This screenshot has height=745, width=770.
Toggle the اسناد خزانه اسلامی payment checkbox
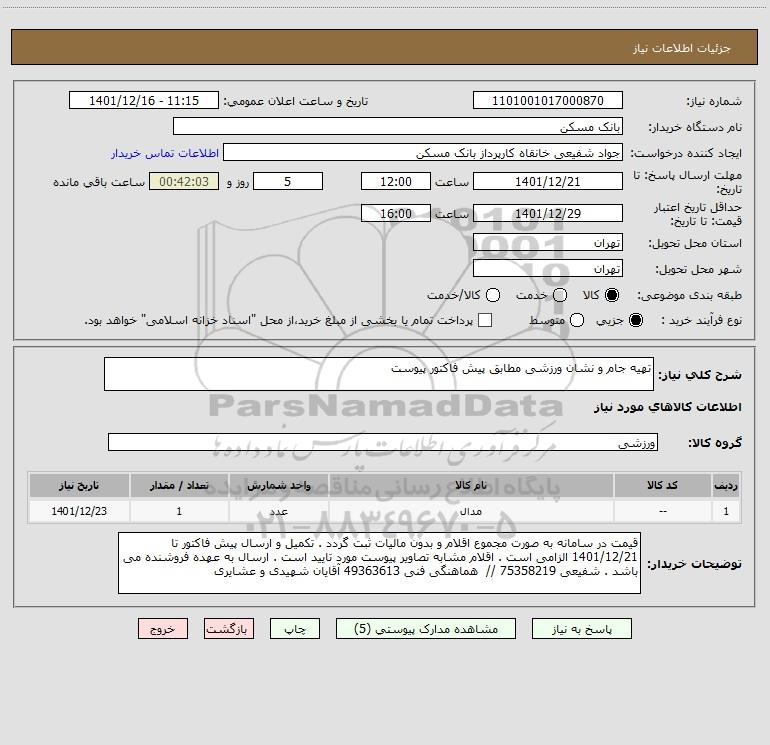coord(485,320)
